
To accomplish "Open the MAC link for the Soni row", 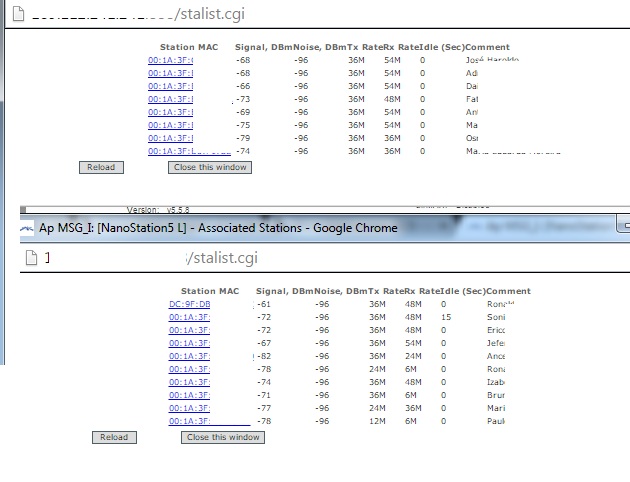I will coord(190,317).
